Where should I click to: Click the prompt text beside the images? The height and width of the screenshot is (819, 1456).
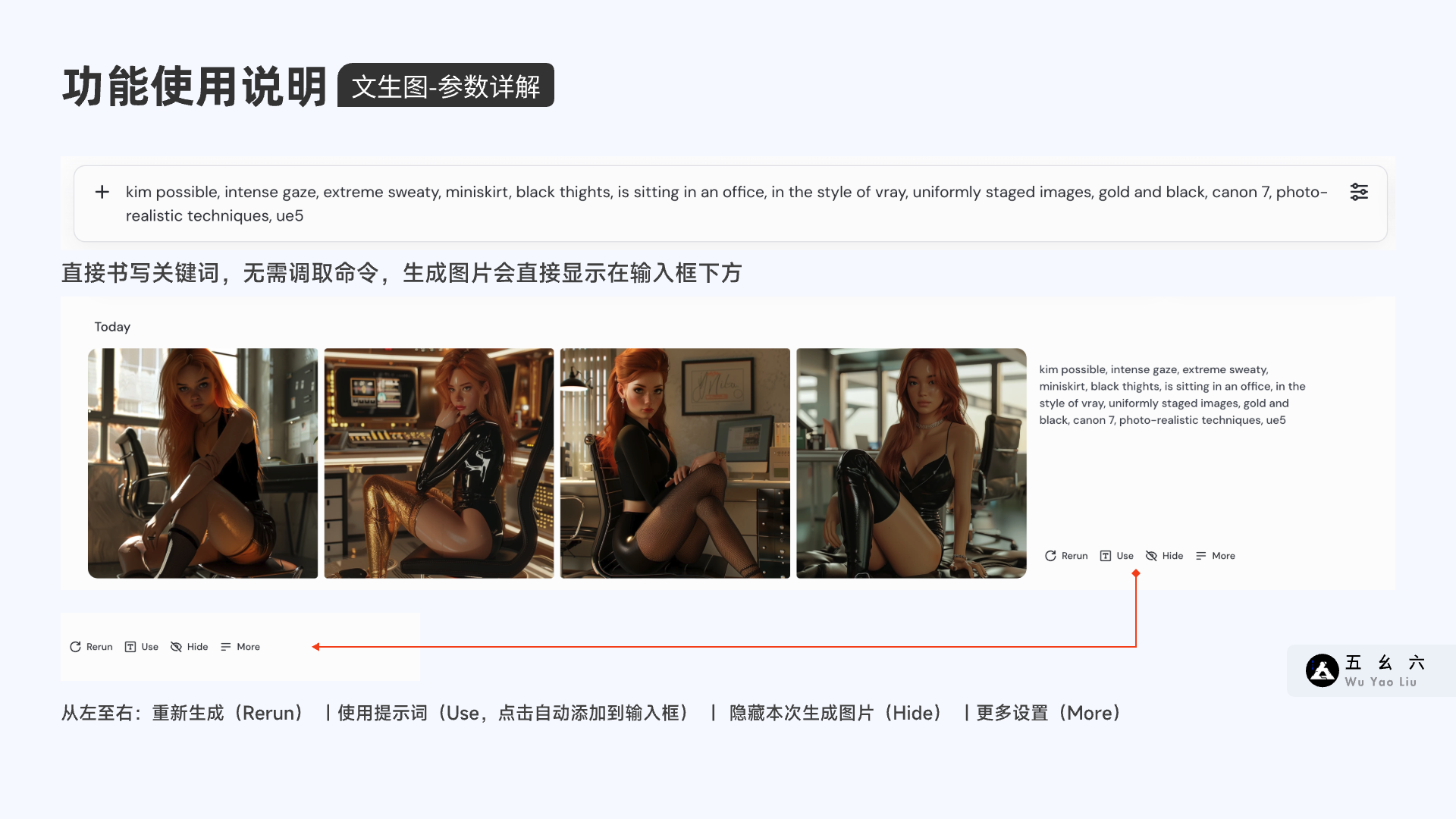tap(1172, 394)
